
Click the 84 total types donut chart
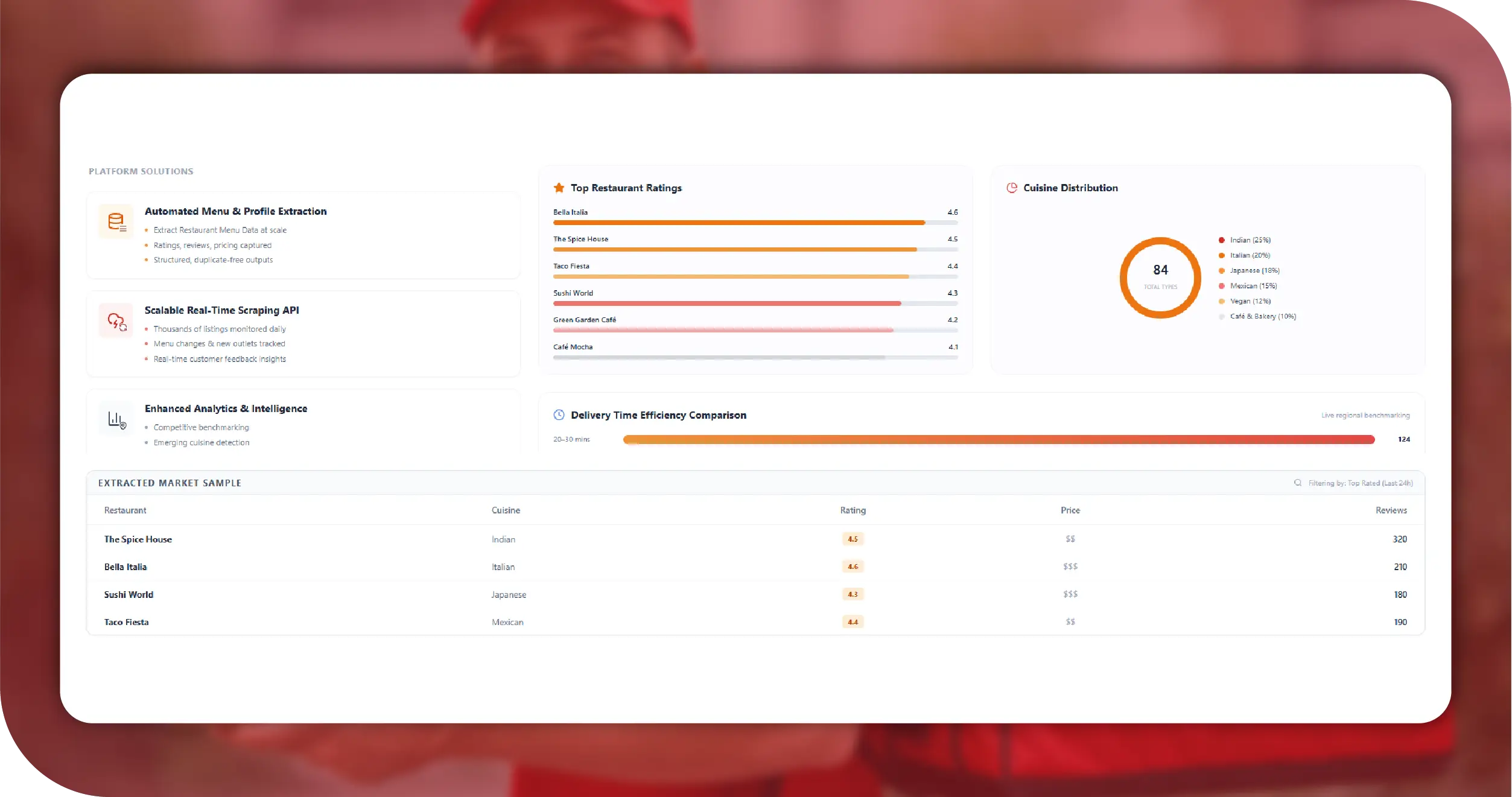tap(1160, 277)
